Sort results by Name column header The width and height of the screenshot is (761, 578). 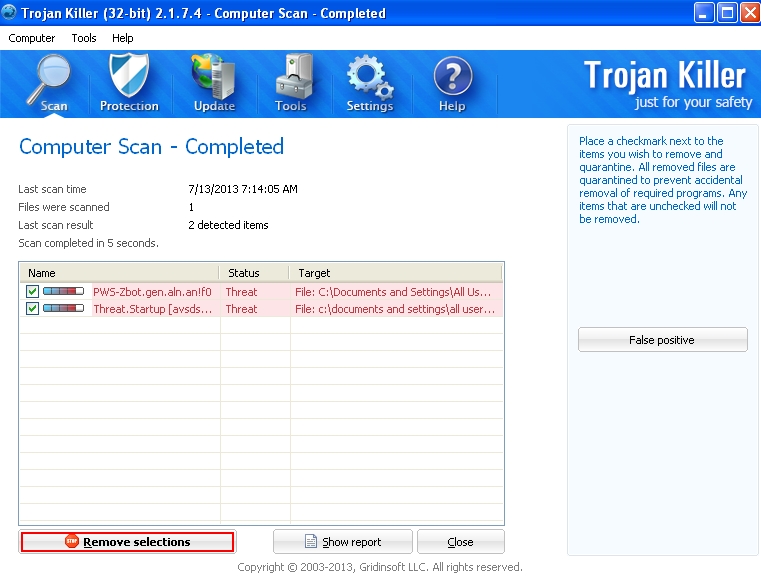(118, 273)
